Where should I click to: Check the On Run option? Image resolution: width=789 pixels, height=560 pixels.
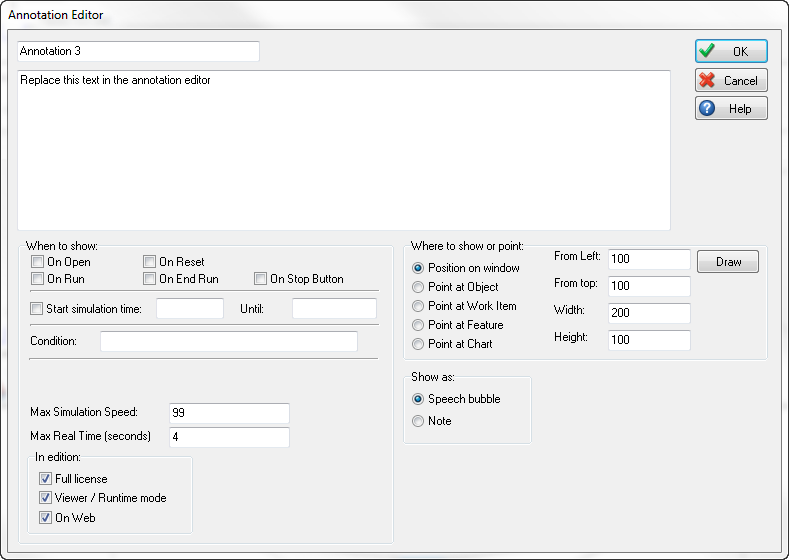click(38, 279)
